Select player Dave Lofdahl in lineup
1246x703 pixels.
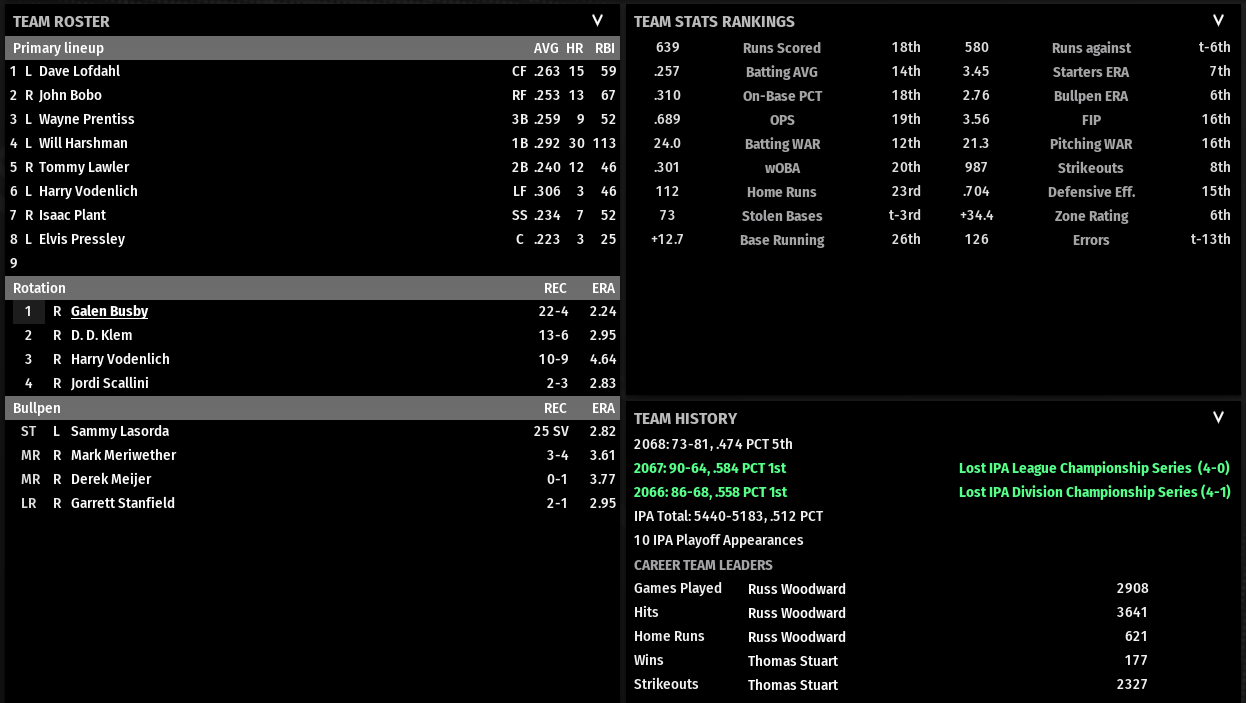coord(79,71)
